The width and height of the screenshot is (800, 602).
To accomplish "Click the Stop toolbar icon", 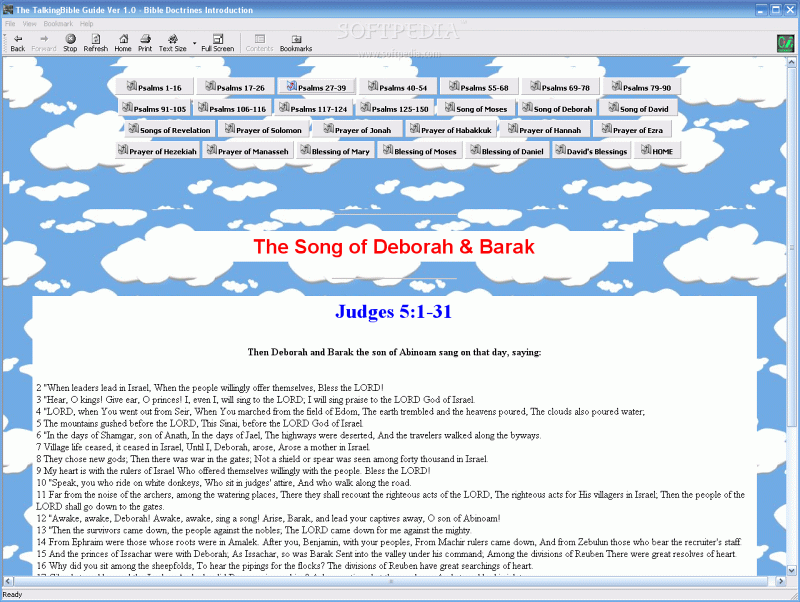I will click(x=70, y=43).
